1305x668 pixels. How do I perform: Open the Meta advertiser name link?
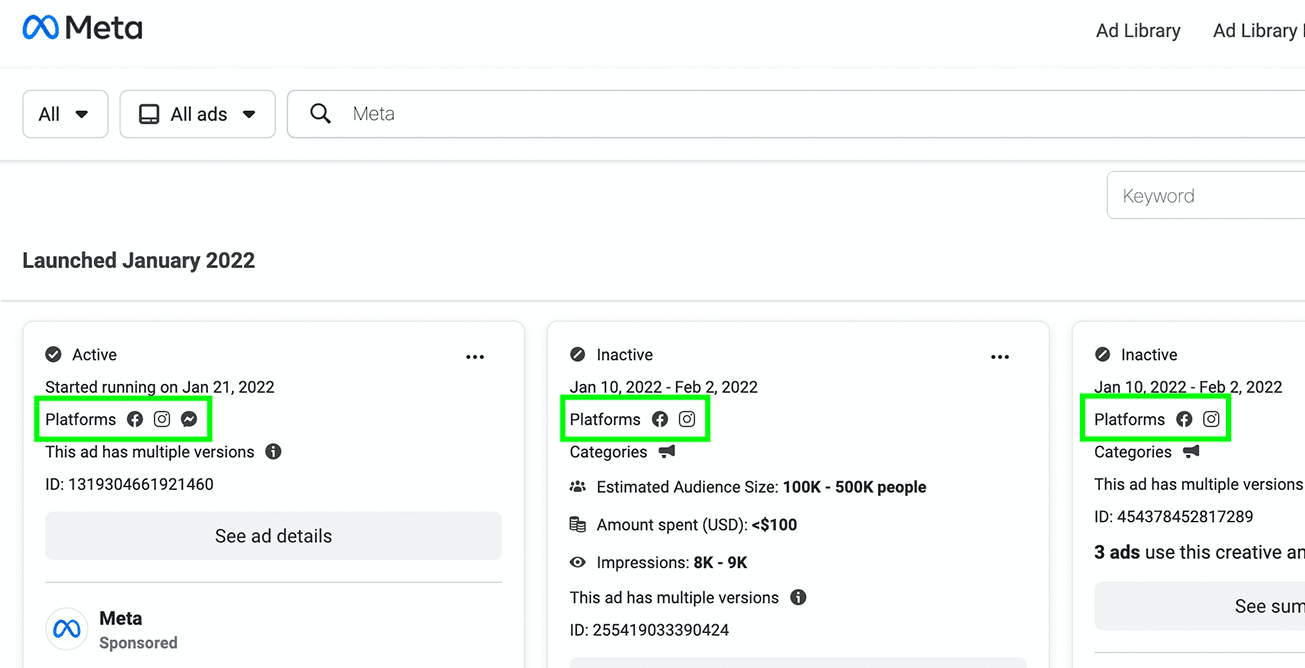121,618
